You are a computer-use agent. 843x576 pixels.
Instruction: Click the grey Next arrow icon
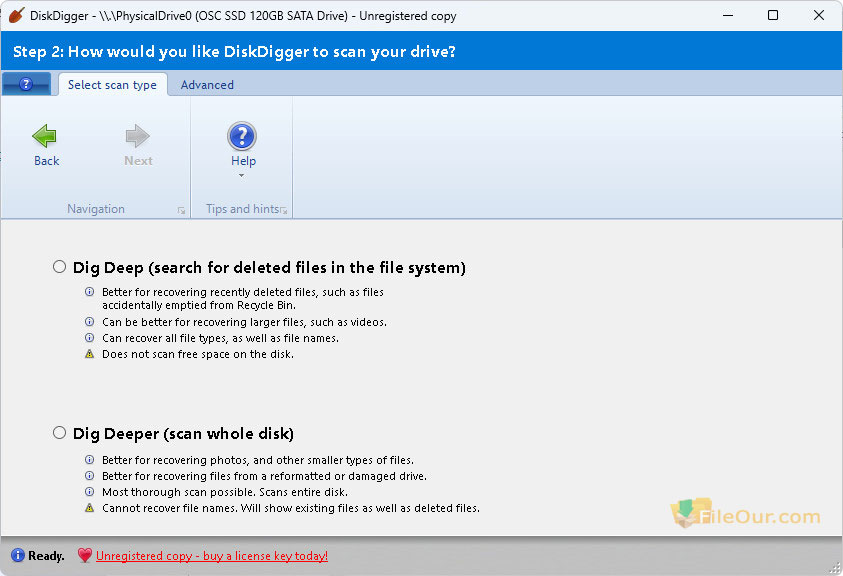[x=137, y=136]
